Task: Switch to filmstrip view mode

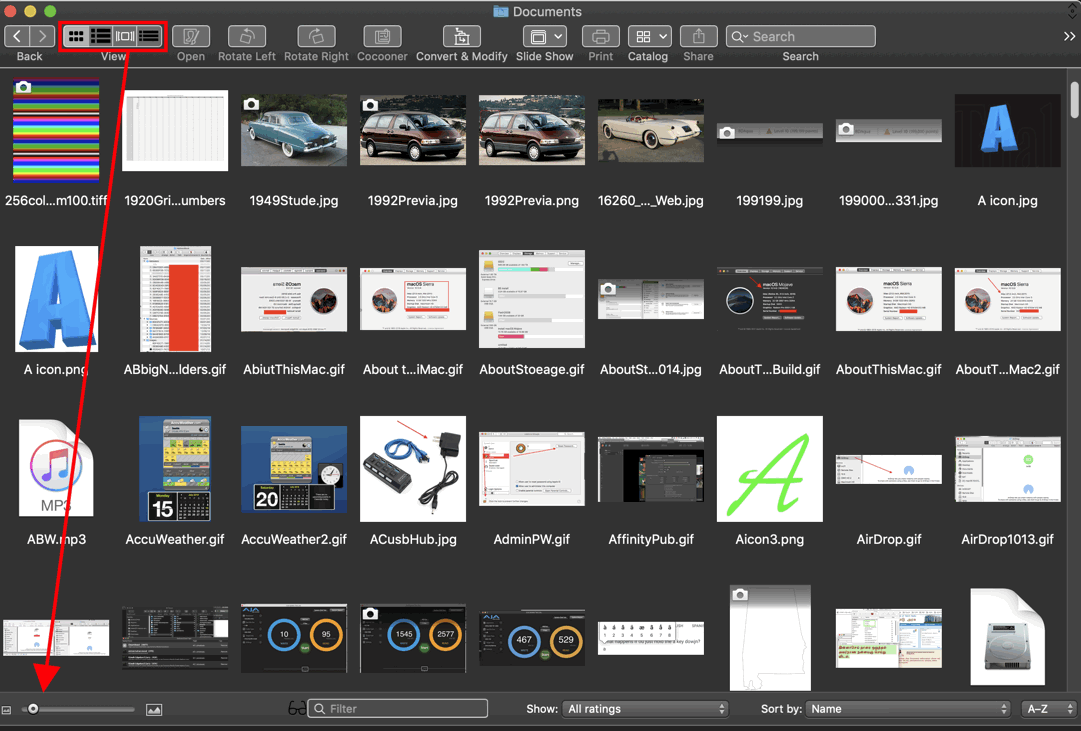Action: [123, 35]
